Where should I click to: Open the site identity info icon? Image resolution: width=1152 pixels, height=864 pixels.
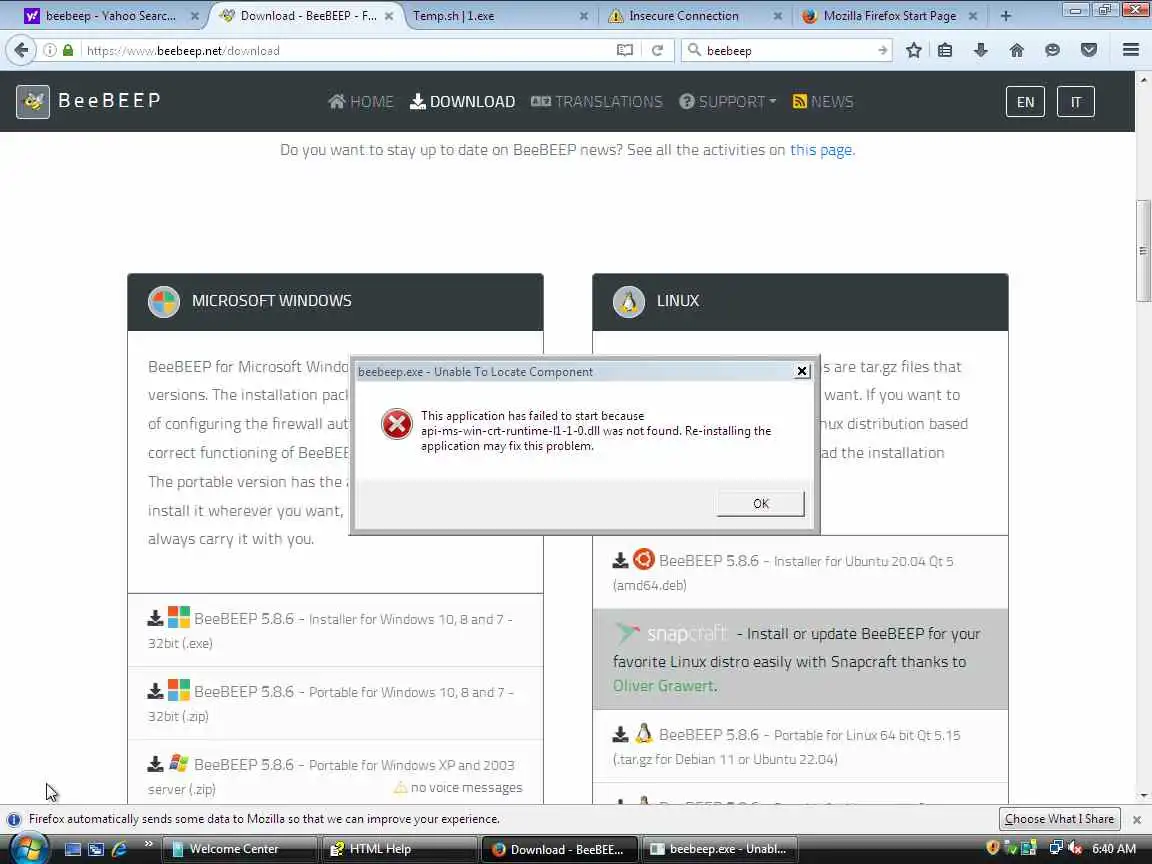coord(49,50)
